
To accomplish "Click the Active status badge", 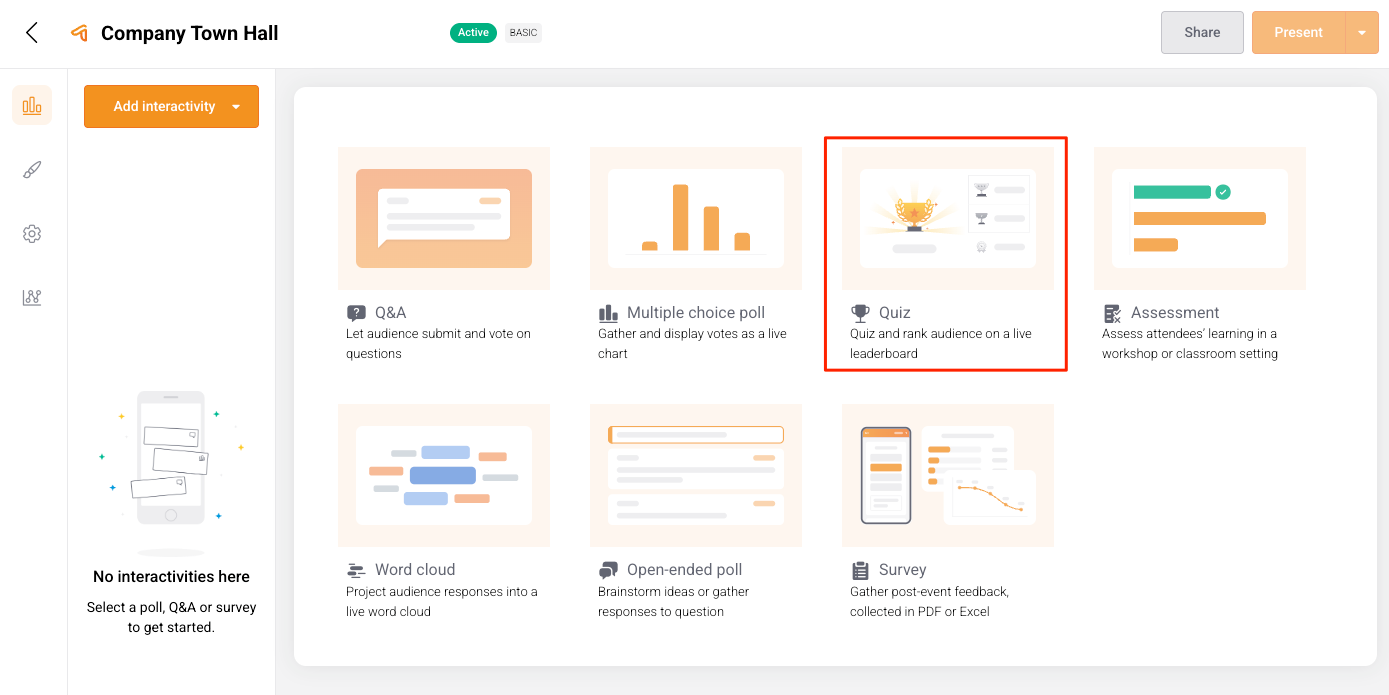I will [x=473, y=33].
